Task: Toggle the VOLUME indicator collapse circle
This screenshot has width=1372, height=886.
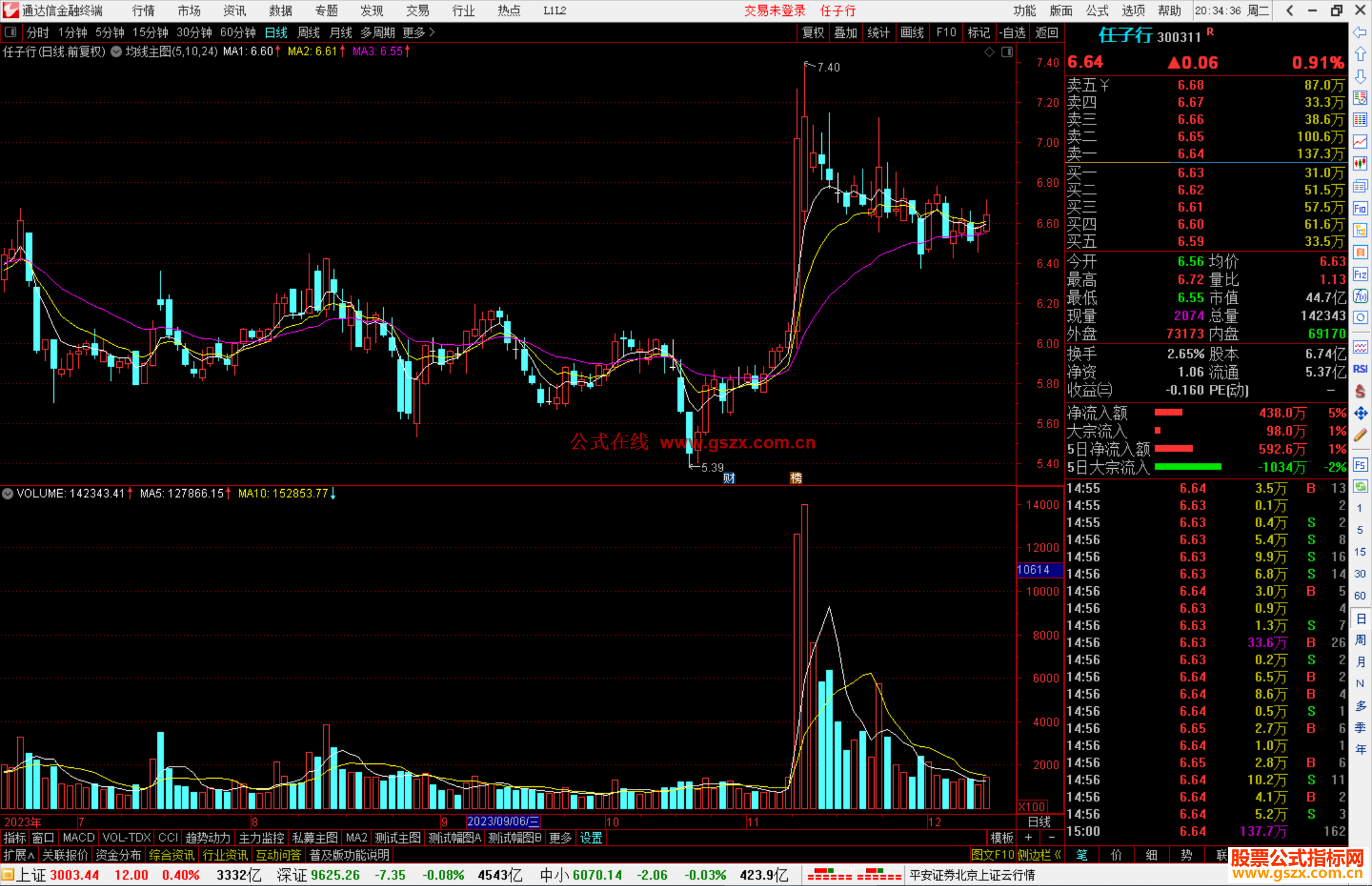Action: 8,493
